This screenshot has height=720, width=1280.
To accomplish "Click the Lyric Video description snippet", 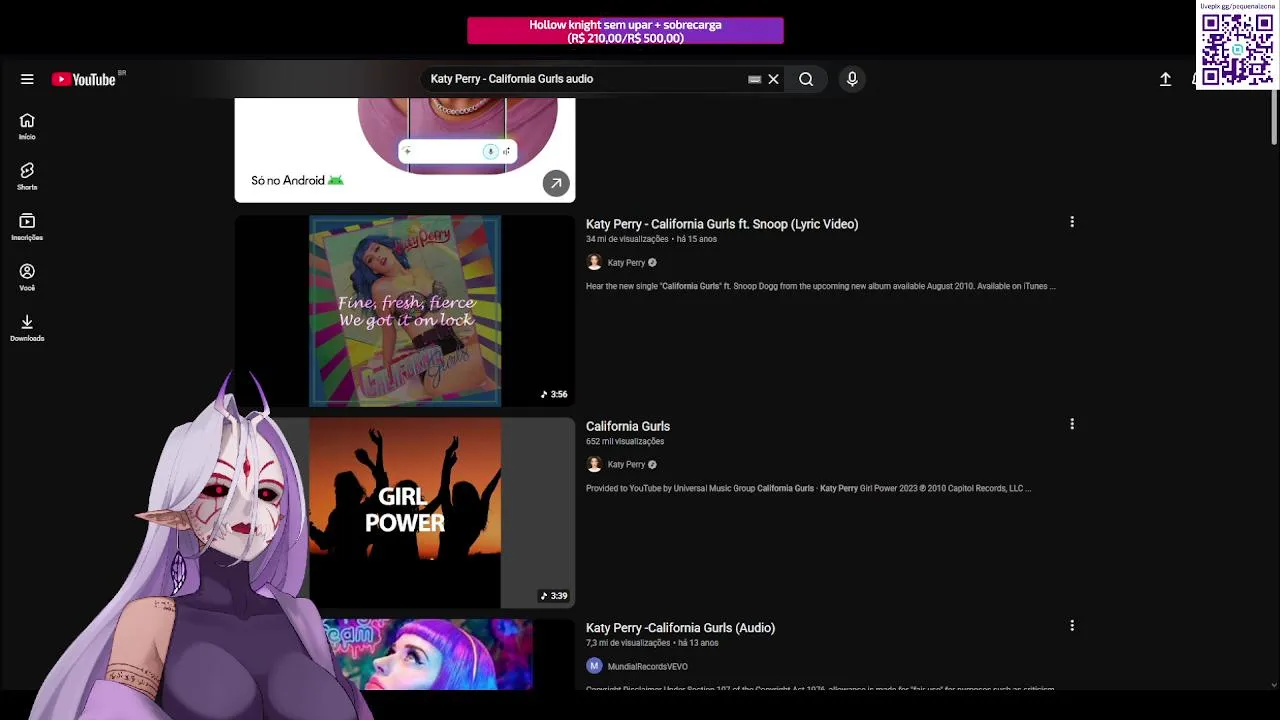I will pyautogui.click(x=820, y=286).
